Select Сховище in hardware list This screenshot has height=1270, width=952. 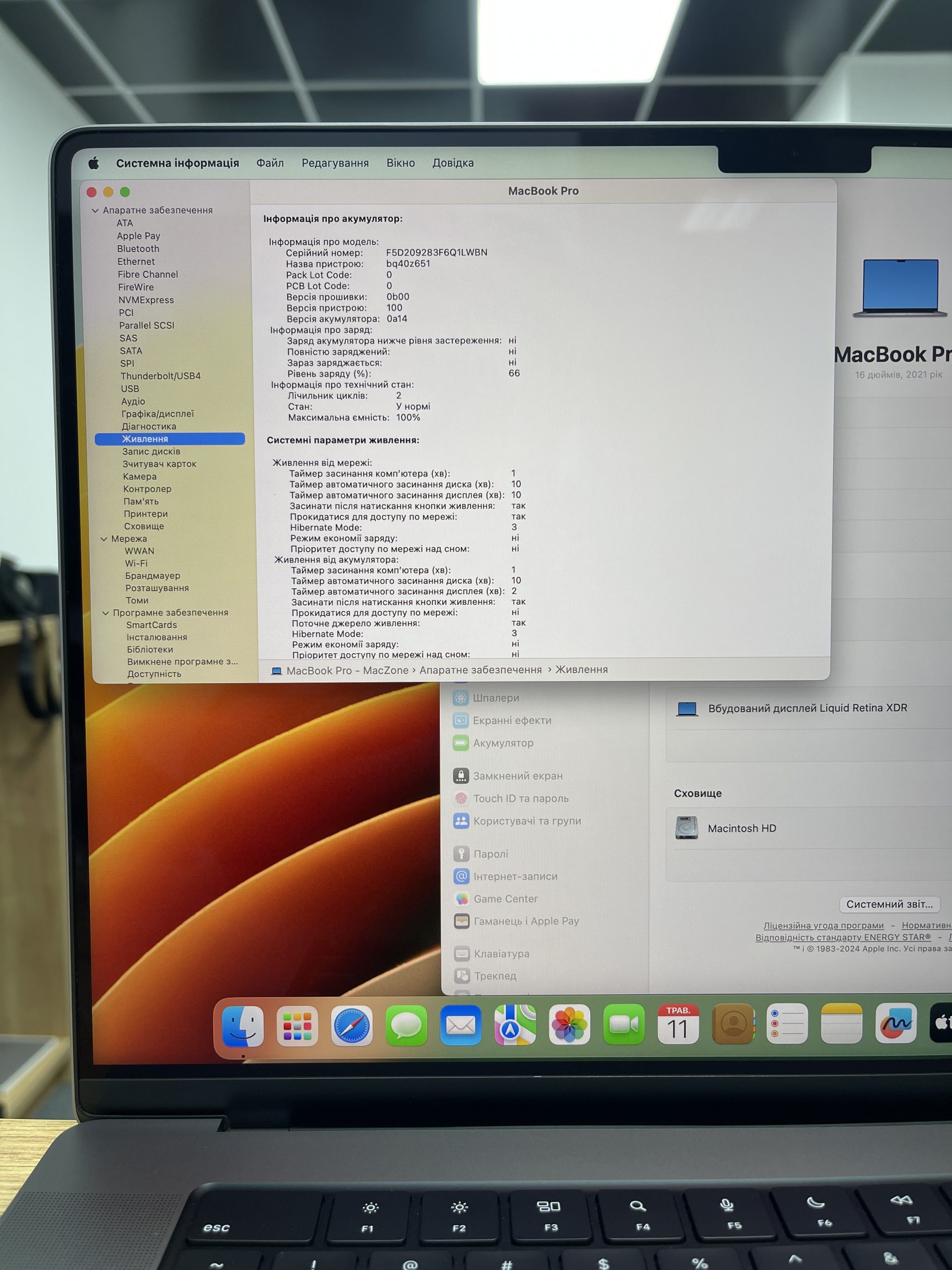pos(144,526)
